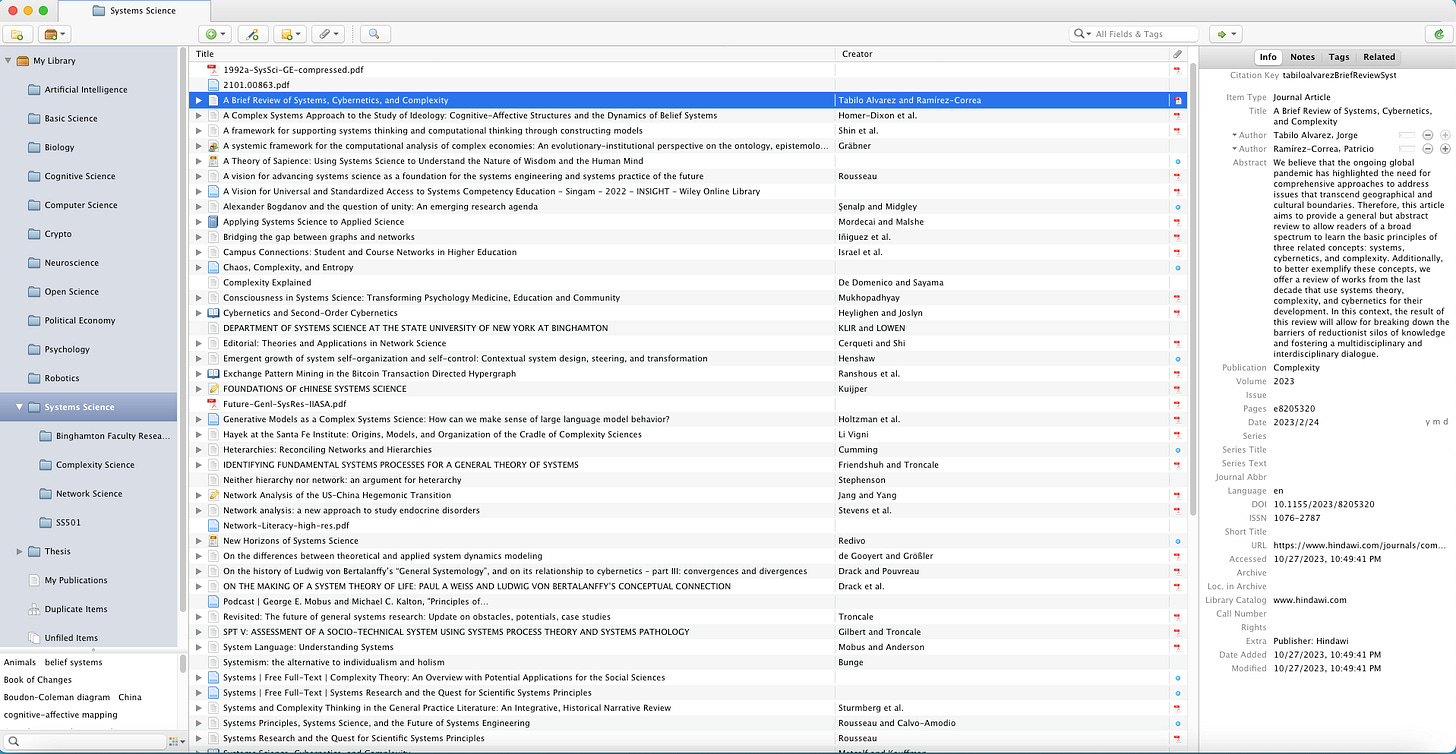Viewport: 1456px width, 754px height.
Task: Select the Info tab
Action: click(x=1268, y=57)
